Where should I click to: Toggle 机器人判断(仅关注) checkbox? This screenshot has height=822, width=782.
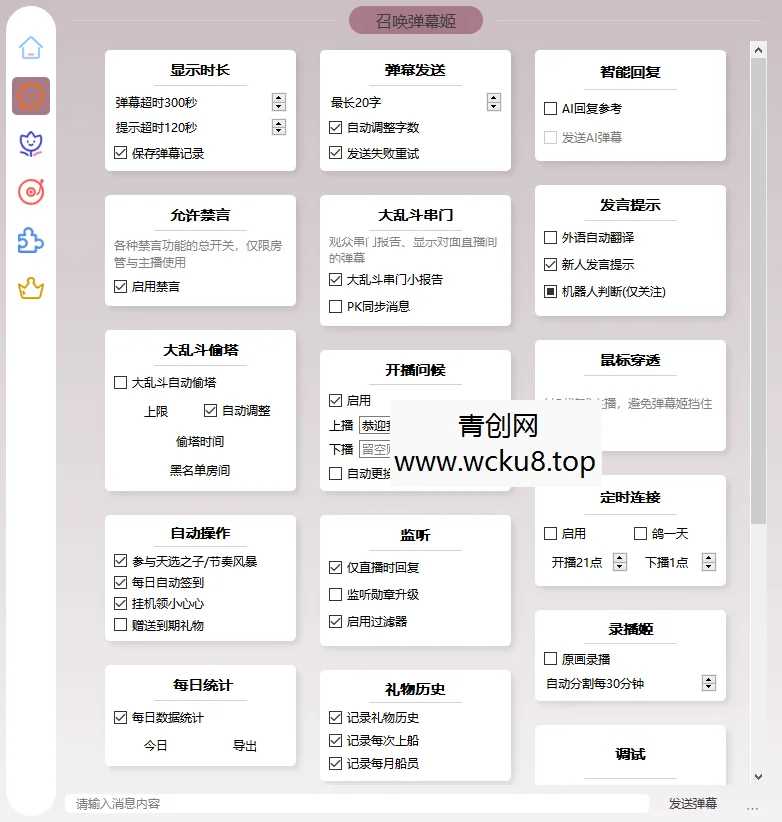point(550,291)
